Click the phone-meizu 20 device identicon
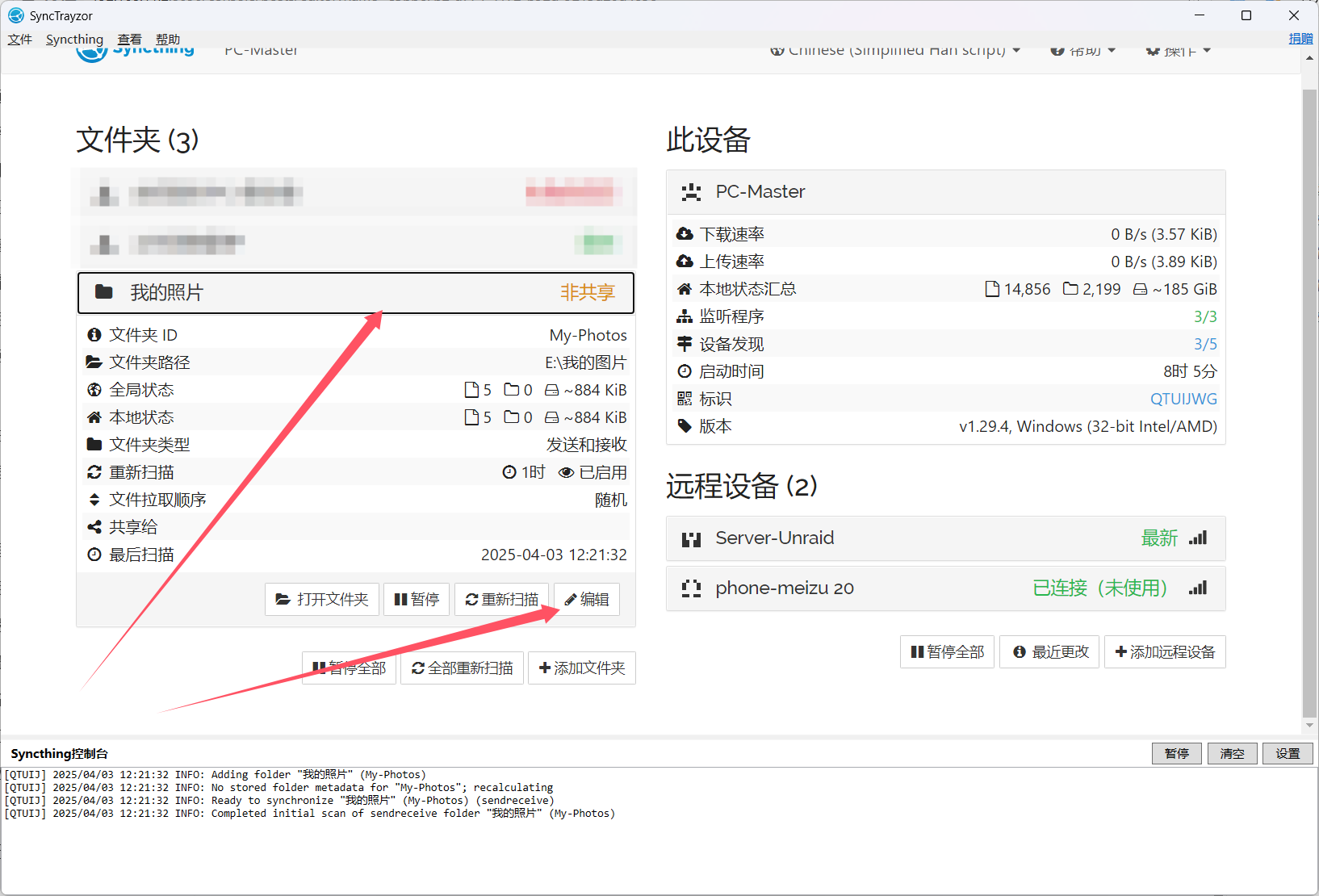 pyautogui.click(x=691, y=588)
